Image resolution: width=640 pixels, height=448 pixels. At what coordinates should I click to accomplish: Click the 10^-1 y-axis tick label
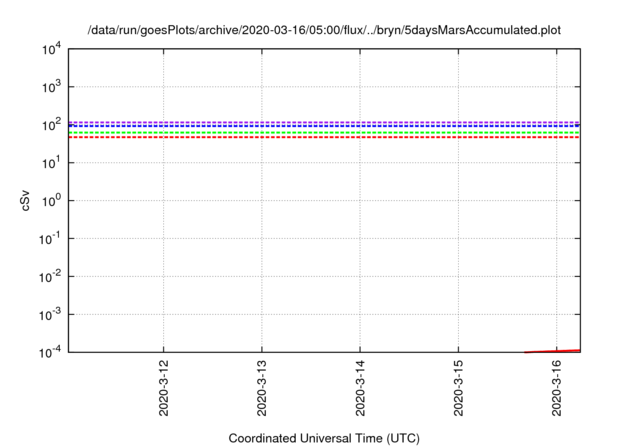(x=52, y=239)
